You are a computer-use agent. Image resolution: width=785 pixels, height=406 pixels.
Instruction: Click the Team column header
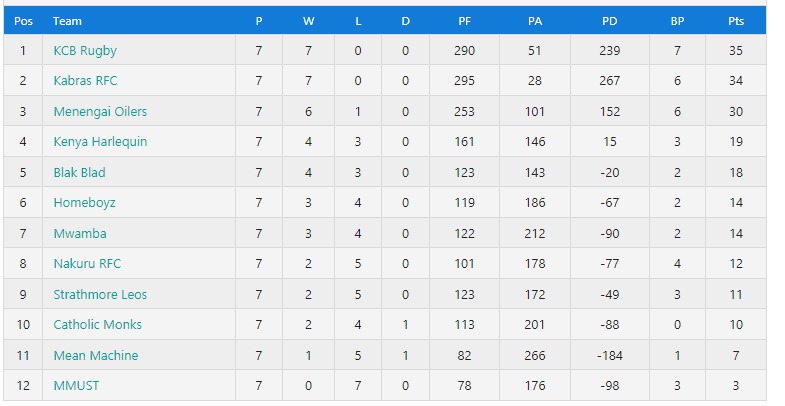(x=67, y=21)
